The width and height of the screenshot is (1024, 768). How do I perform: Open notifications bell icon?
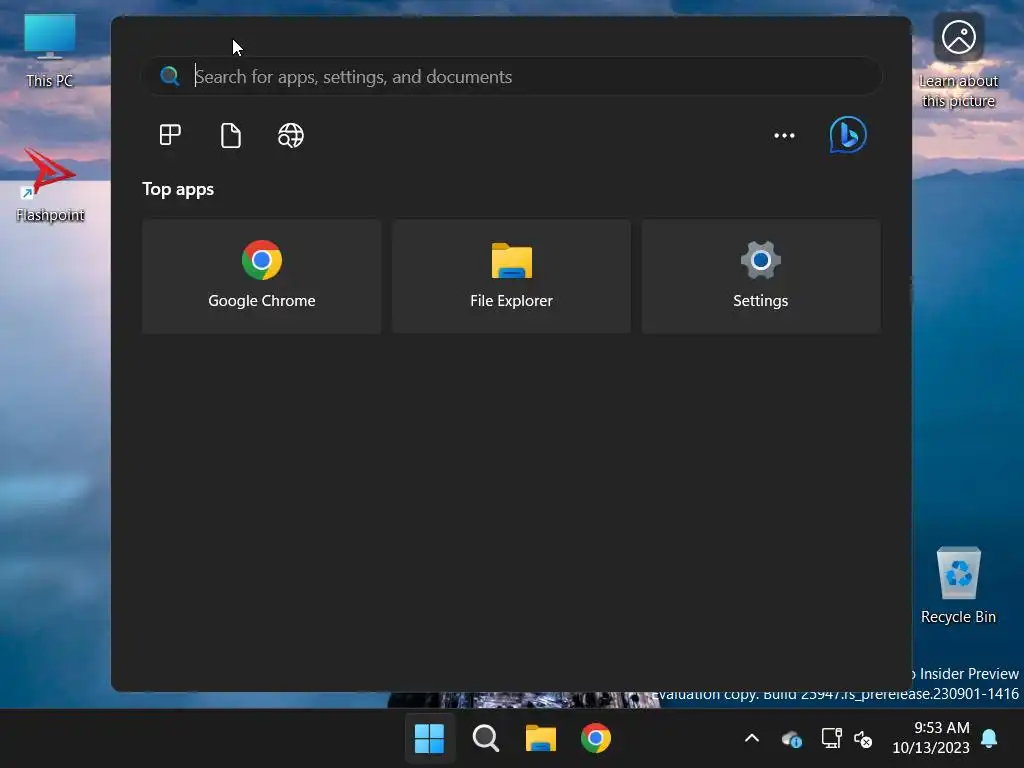click(989, 739)
